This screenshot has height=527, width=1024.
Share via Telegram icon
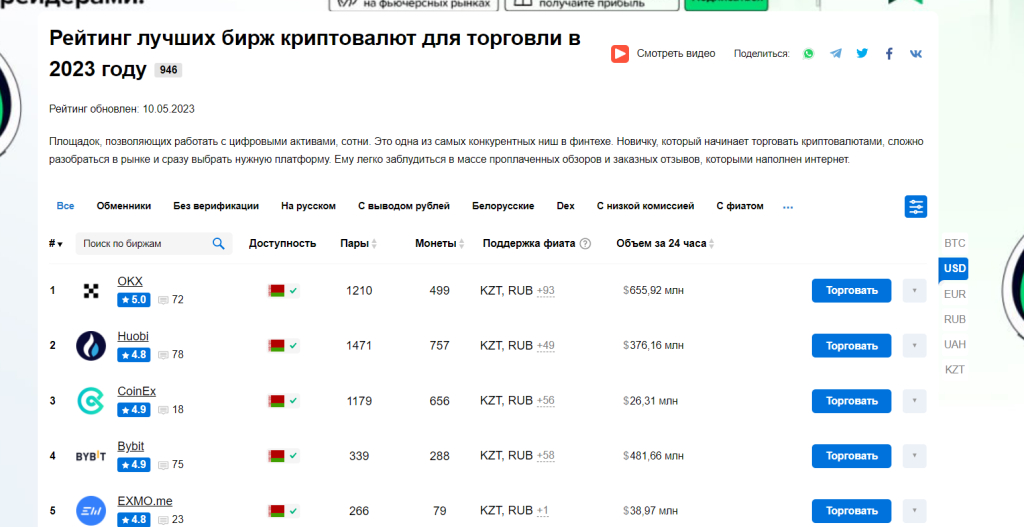tap(835, 54)
